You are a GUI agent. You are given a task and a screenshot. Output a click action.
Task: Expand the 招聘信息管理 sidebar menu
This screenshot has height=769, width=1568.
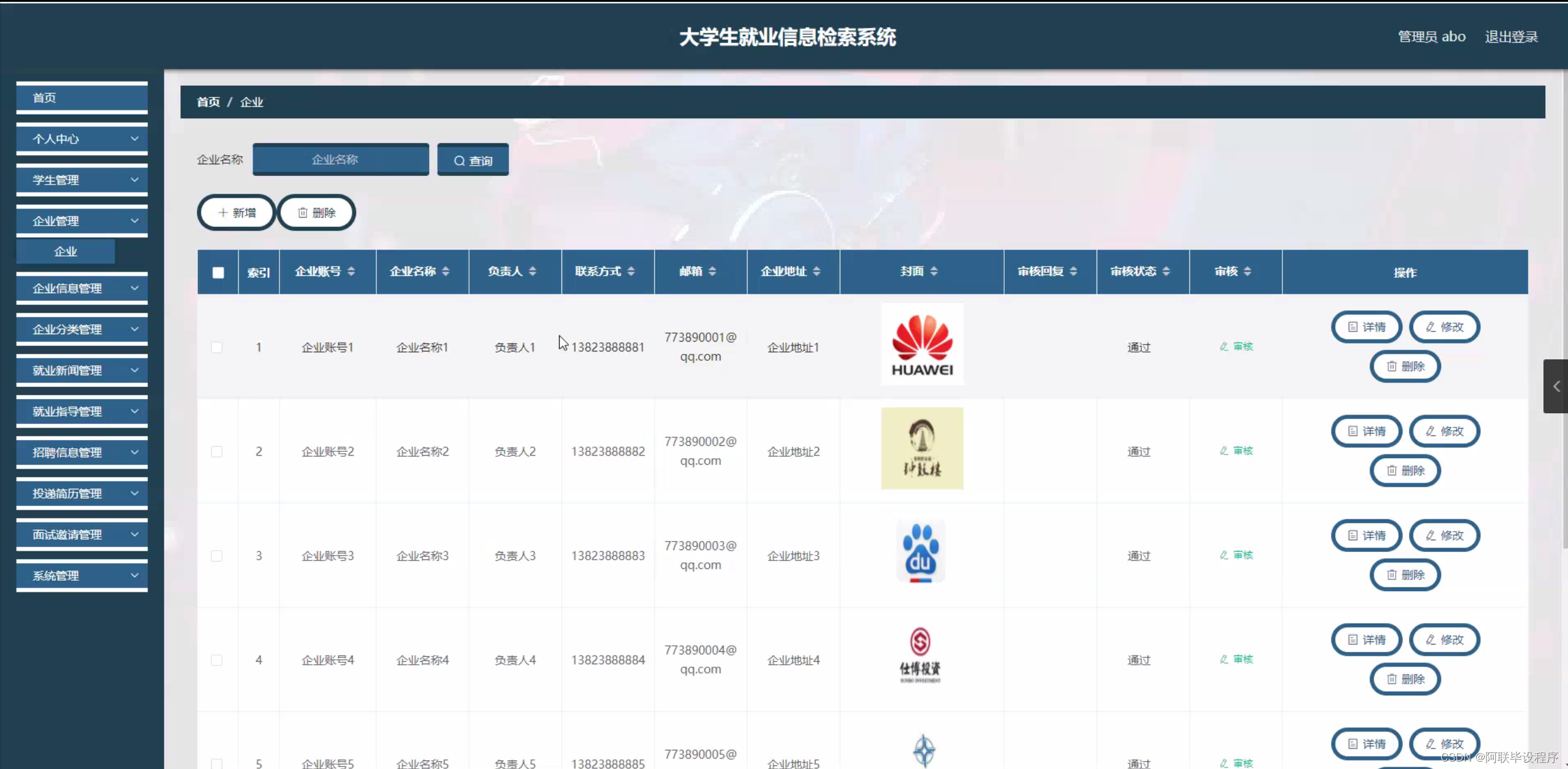[82, 453]
